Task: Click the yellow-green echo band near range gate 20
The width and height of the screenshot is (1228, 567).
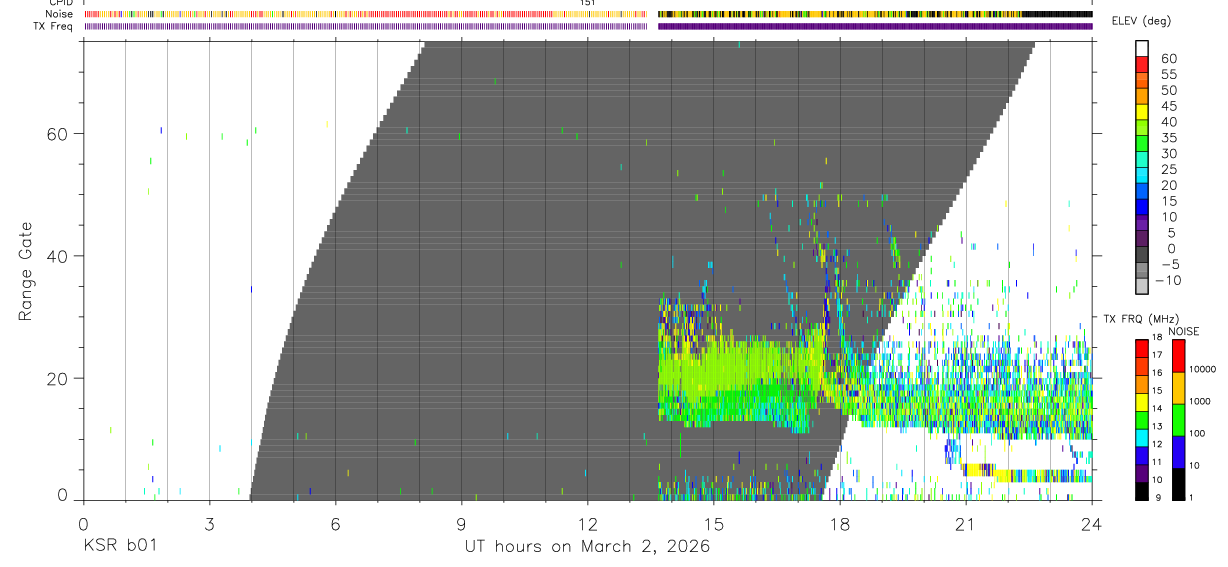Action: point(740,372)
